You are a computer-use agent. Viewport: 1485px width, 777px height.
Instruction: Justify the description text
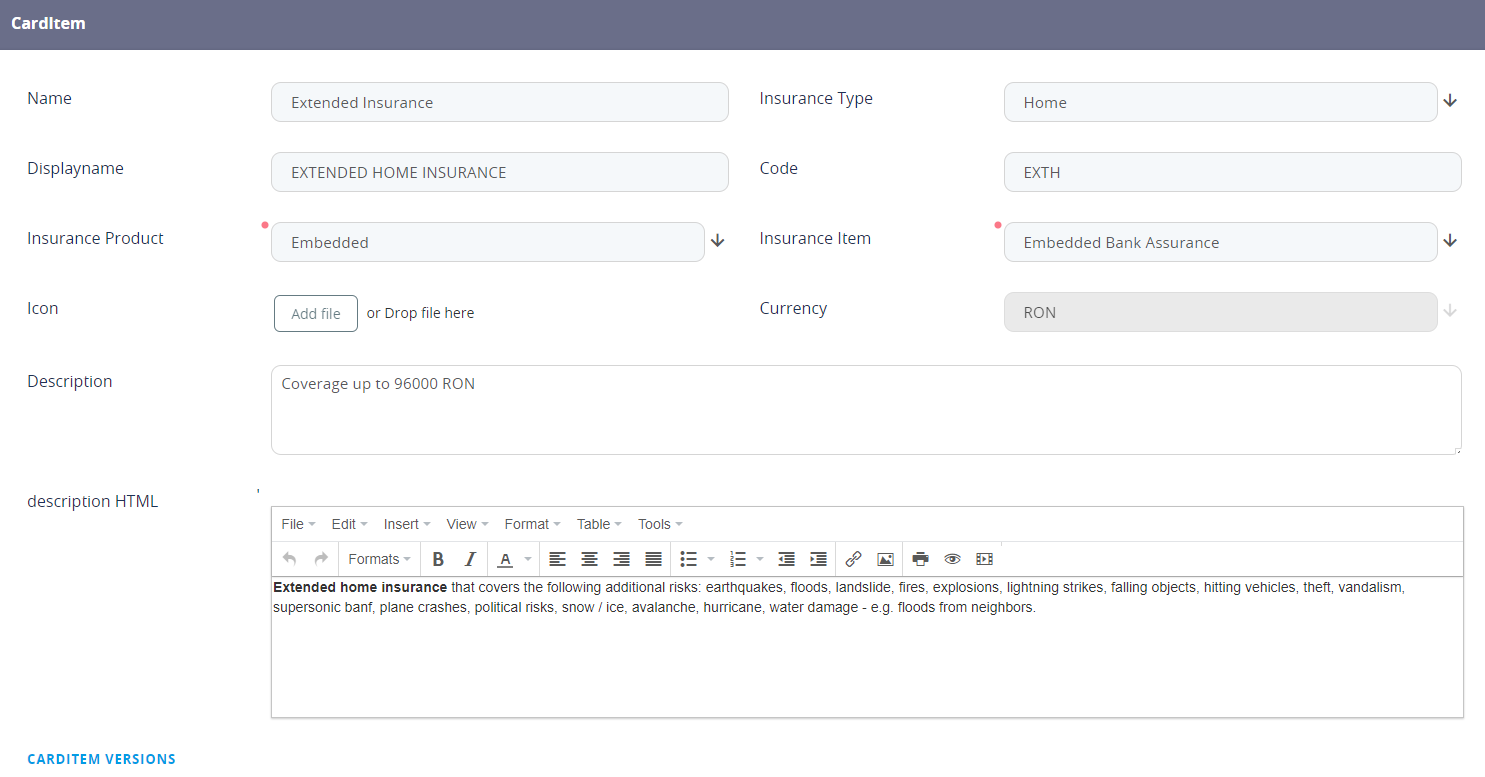point(653,559)
